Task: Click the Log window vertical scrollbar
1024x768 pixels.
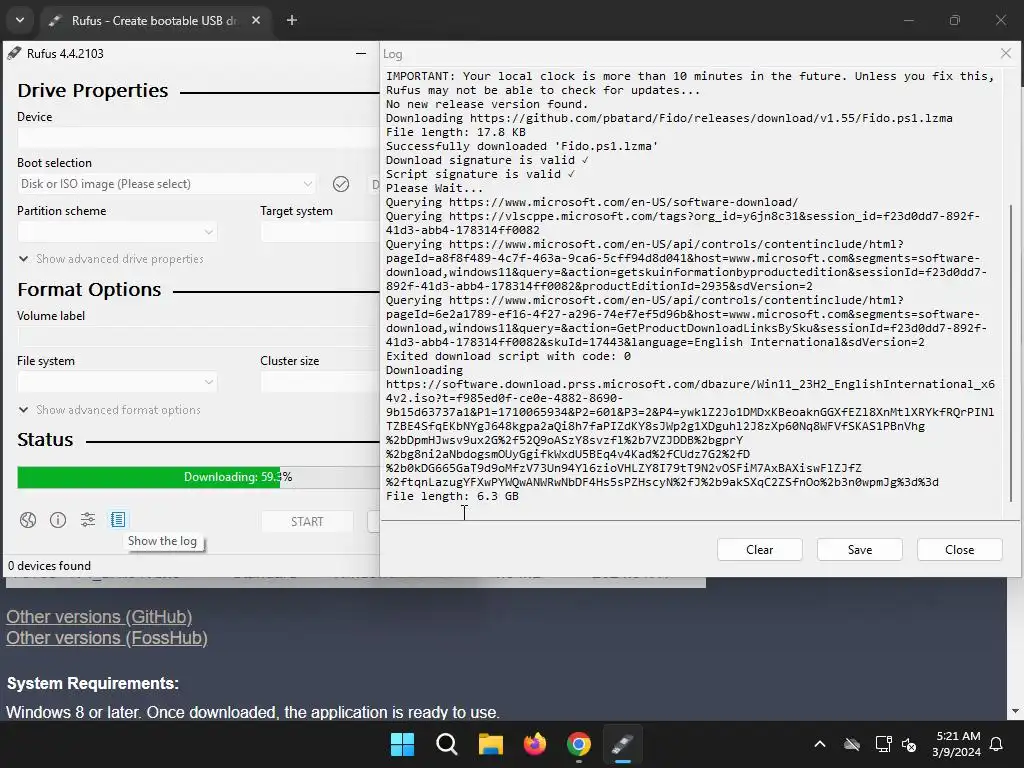Action: click(1011, 353)
